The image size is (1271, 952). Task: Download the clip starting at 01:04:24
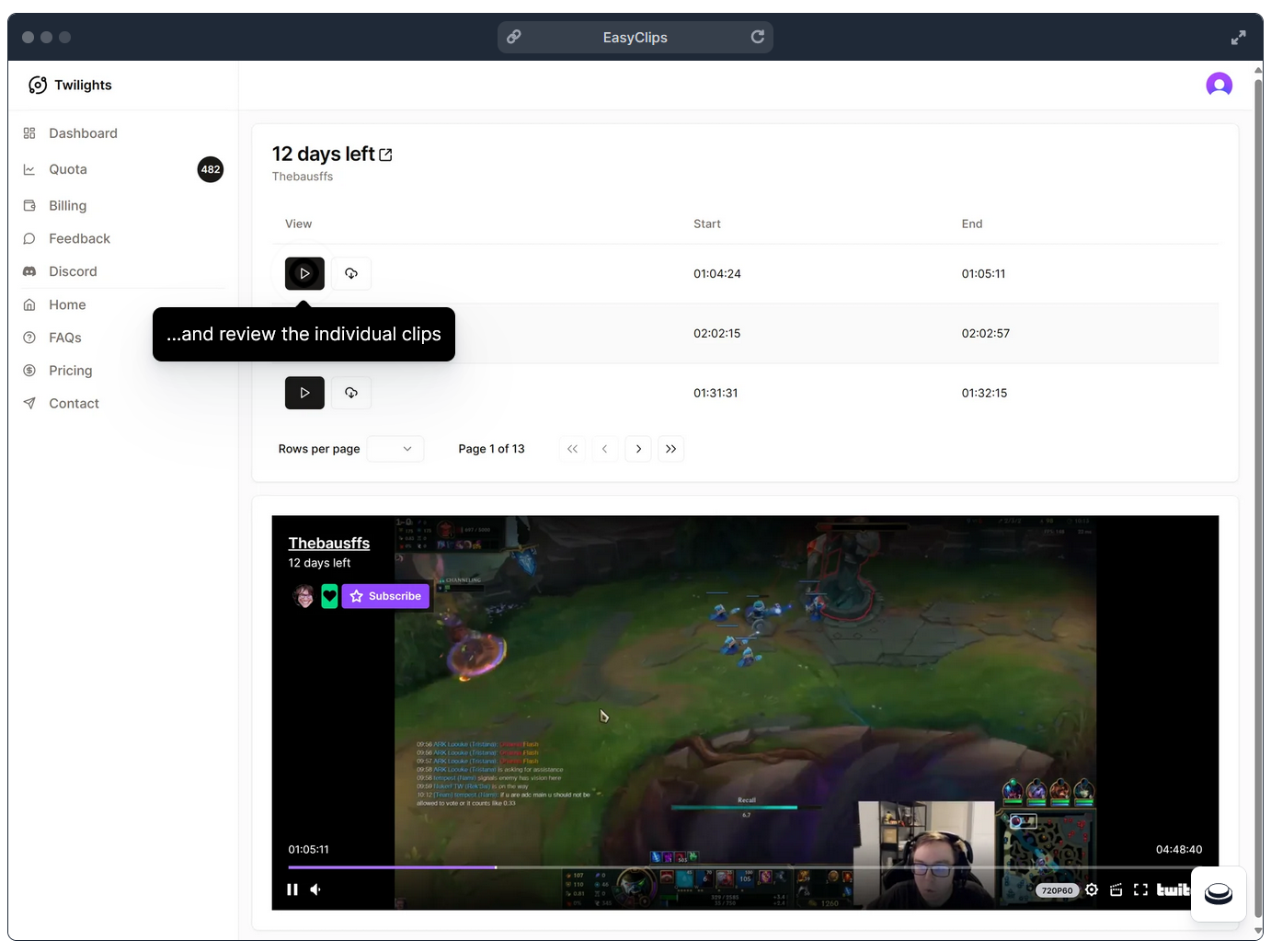click(351, 273)
